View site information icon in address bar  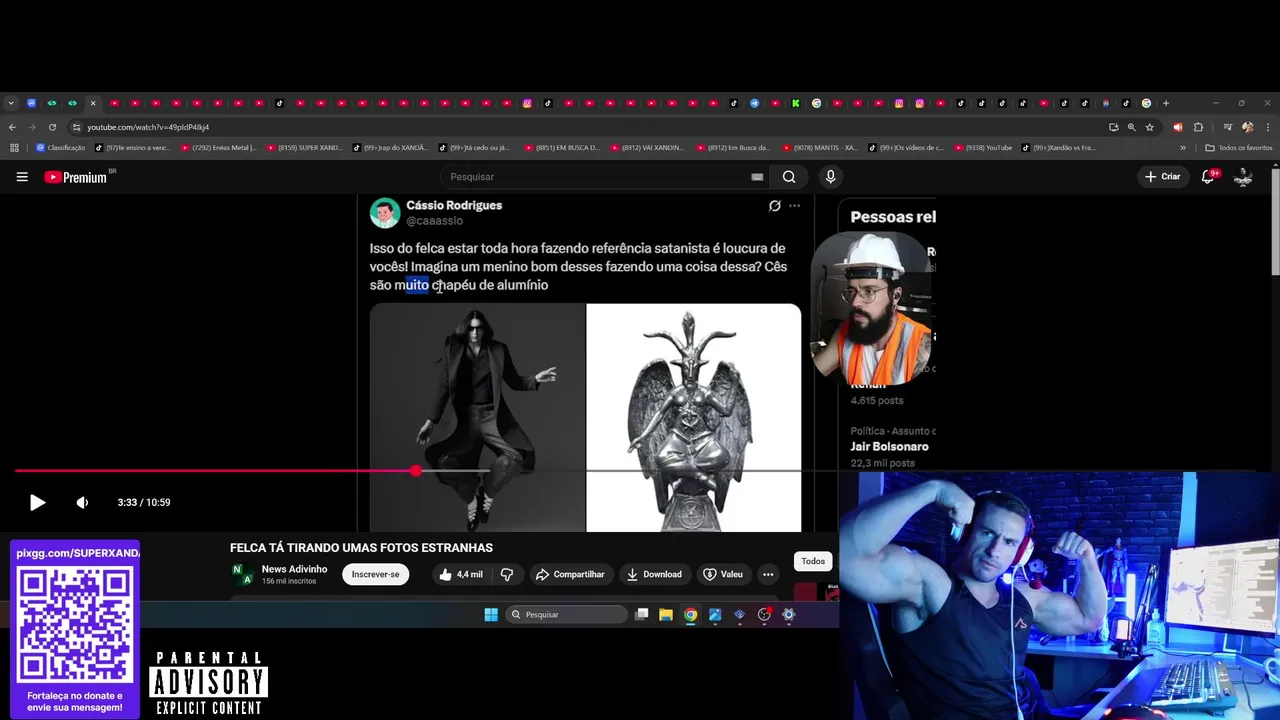(76, 127)
